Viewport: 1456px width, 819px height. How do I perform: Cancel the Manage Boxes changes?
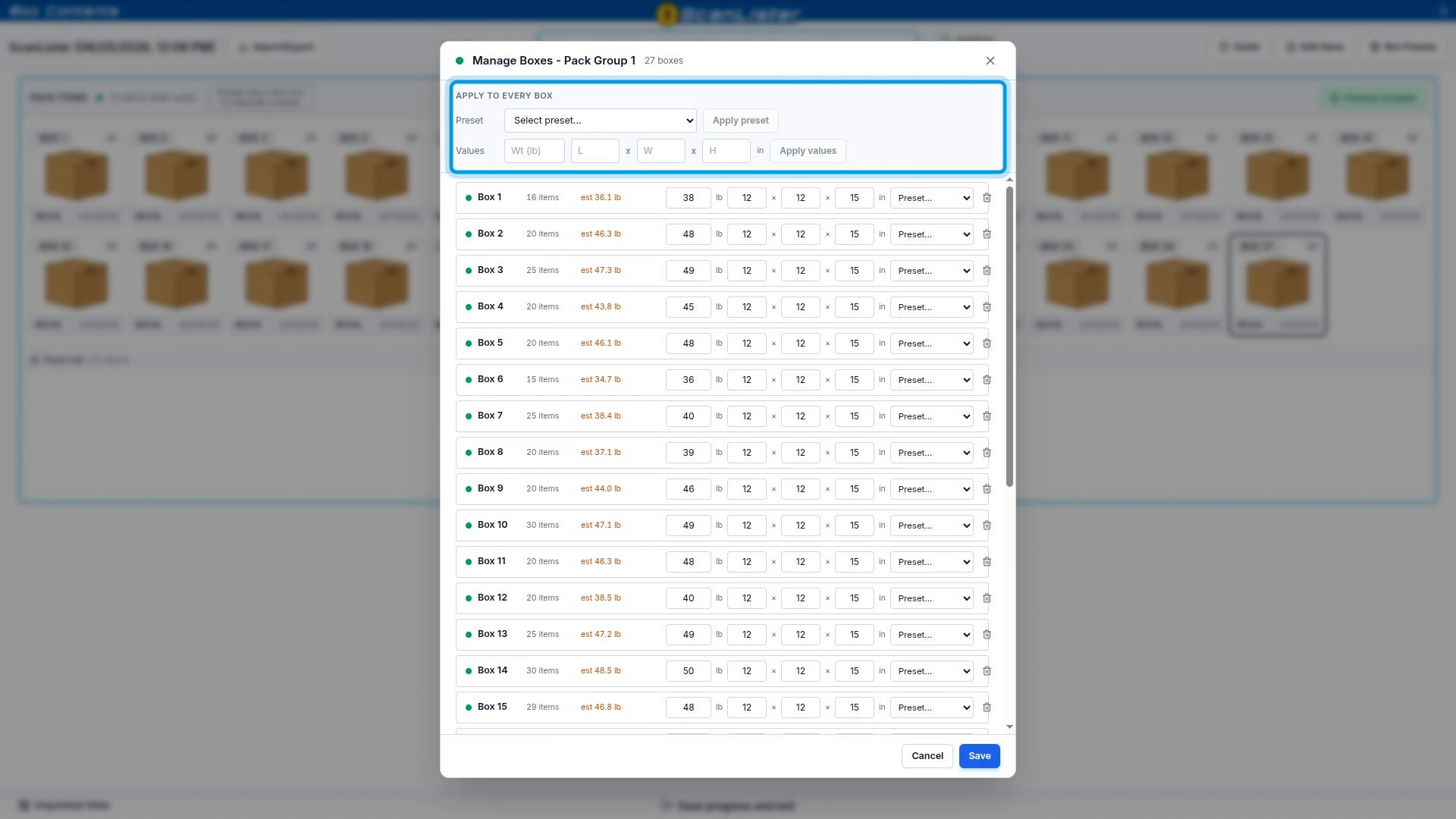(927, 756)
